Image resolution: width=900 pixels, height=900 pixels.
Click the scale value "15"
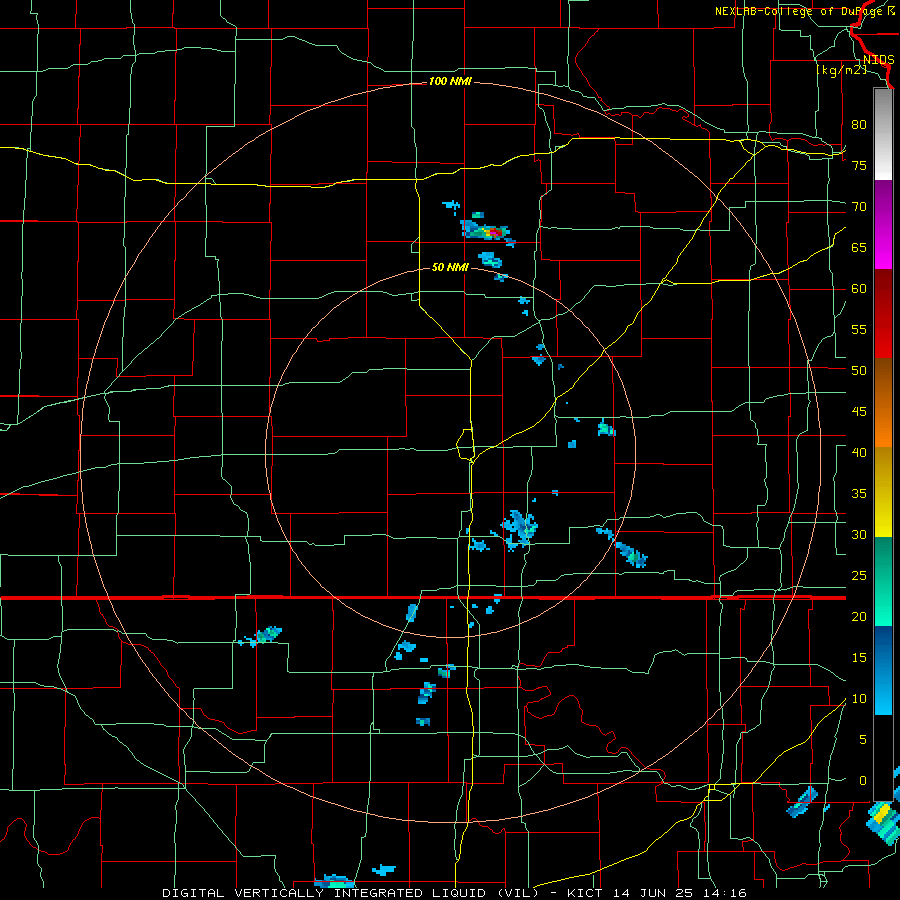coord(859,658)
